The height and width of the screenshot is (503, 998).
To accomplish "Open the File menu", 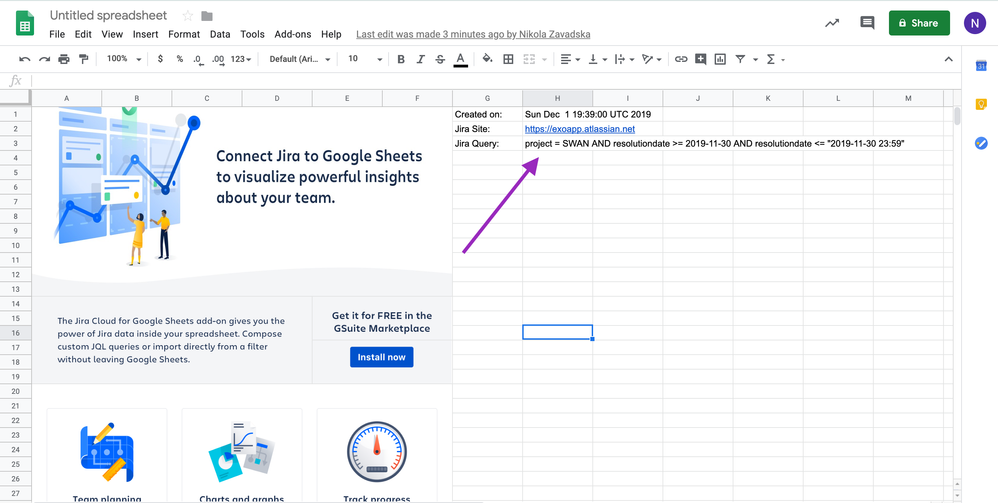I will click(57, 34).
